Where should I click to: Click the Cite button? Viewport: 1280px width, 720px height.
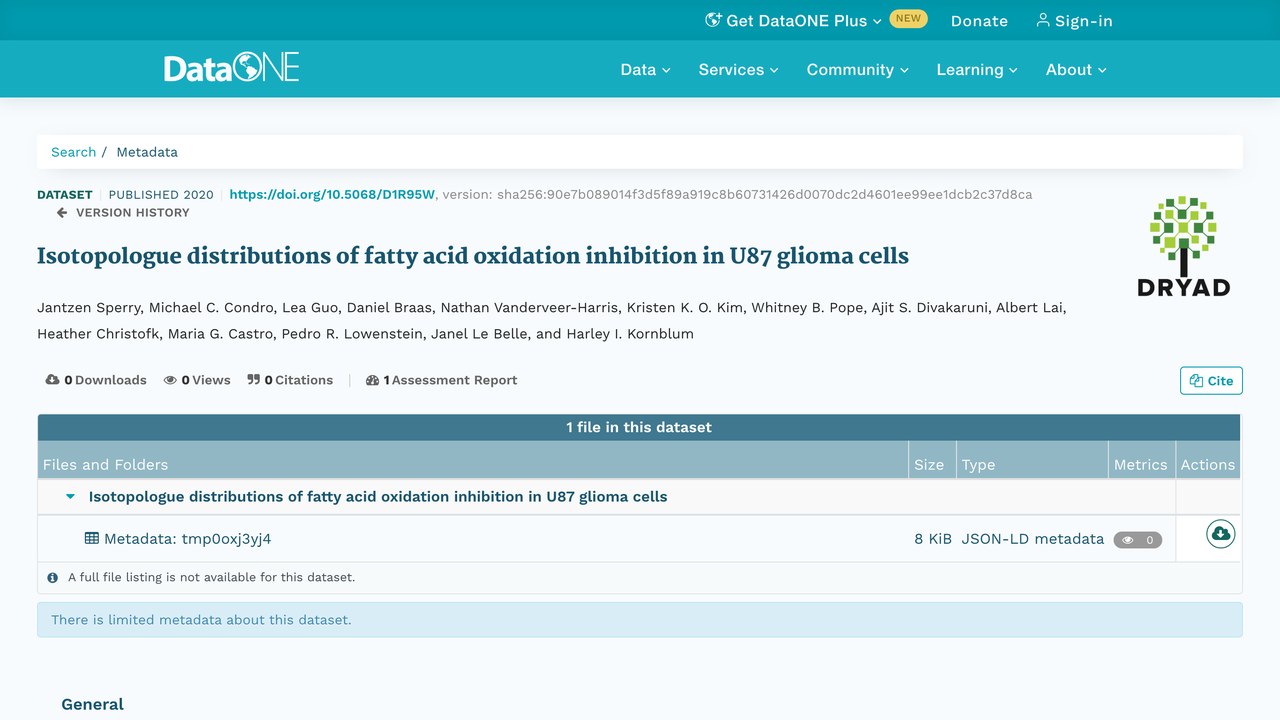(x=1211, y=380)
